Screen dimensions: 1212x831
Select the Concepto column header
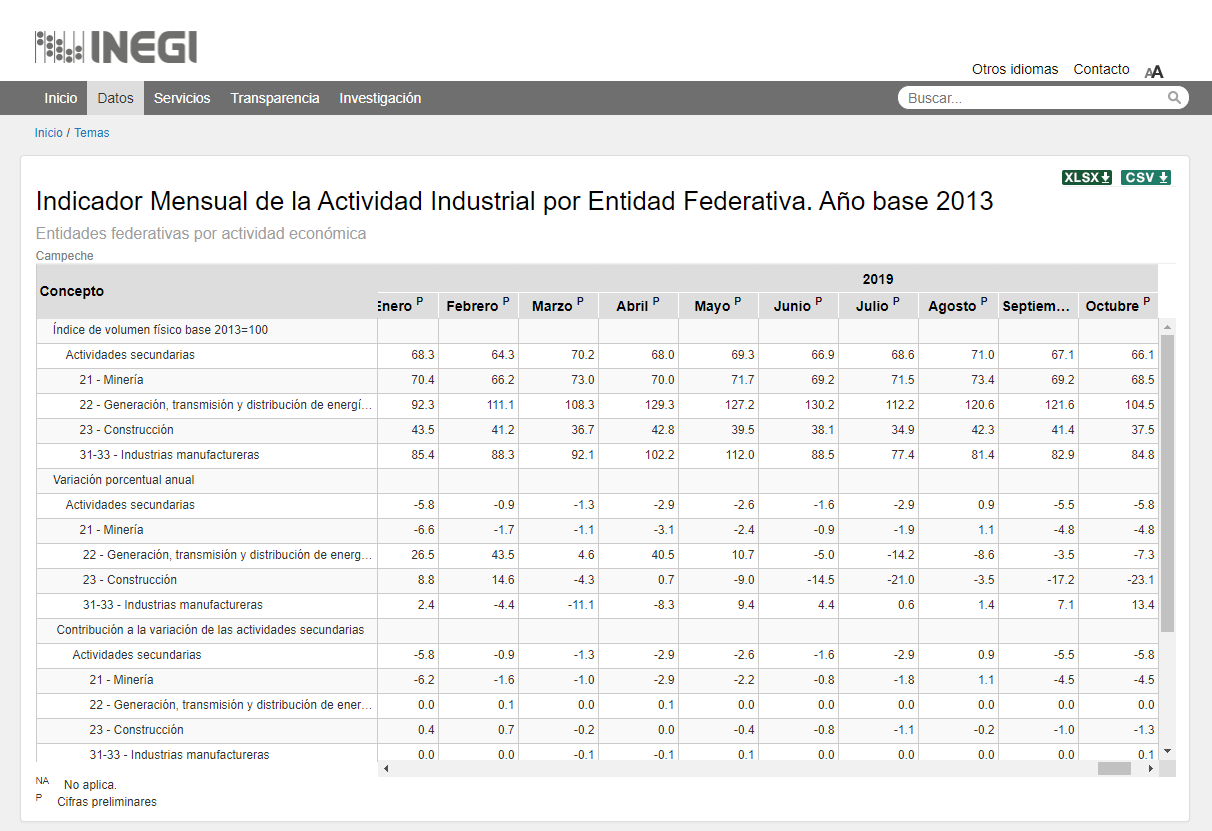coord(207,291)
